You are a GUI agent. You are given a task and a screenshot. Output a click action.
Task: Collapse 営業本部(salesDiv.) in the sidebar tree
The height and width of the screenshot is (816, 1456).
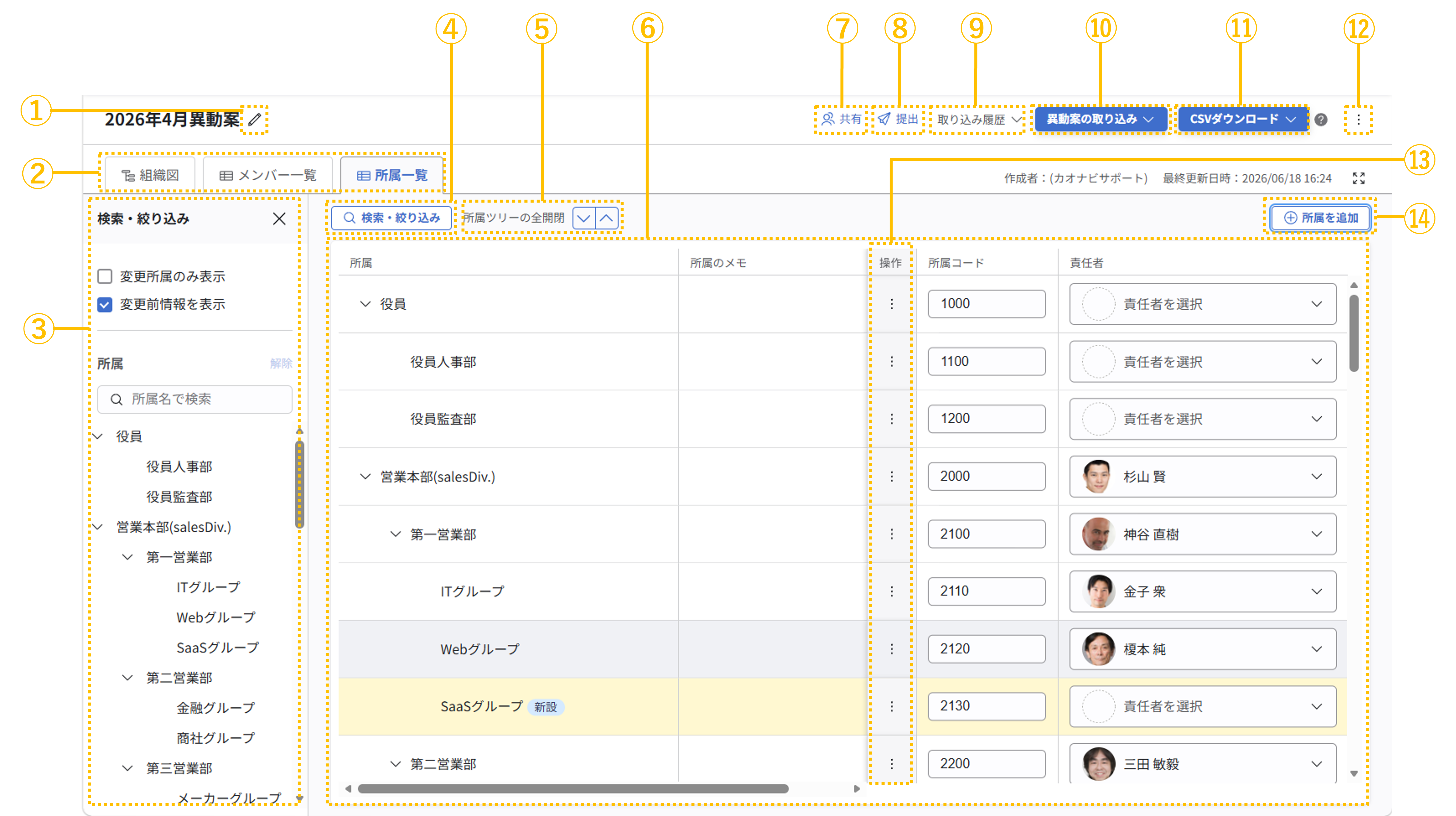(98, 527)
